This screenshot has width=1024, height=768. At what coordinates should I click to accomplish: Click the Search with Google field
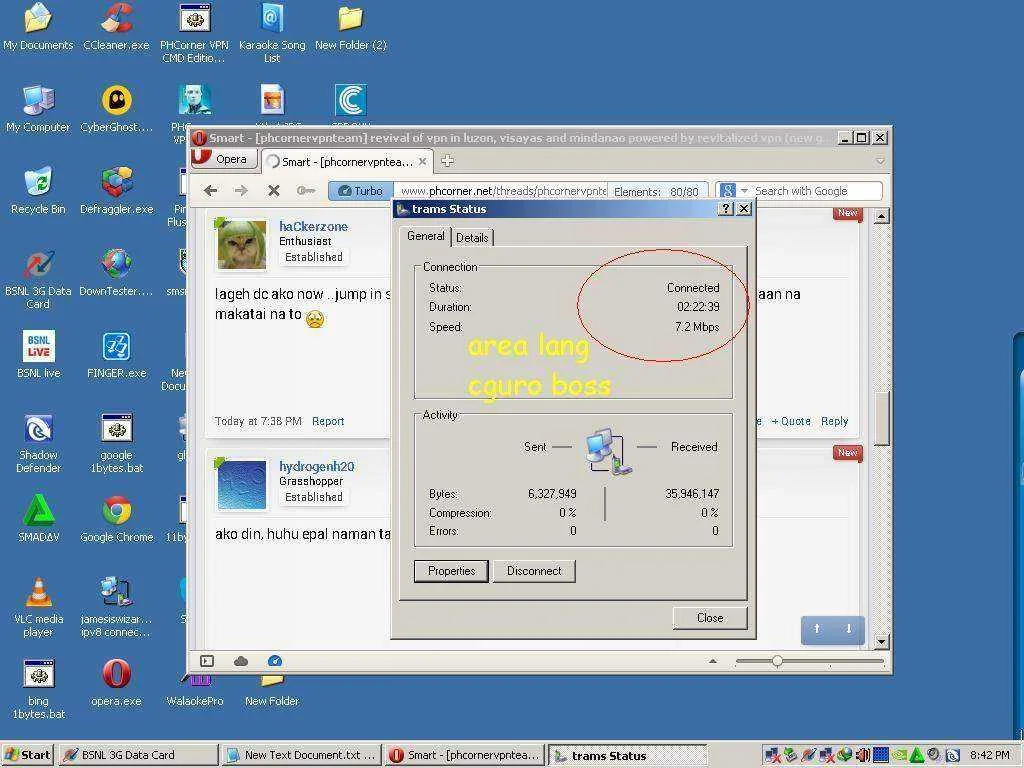click(x=816, y=191)
